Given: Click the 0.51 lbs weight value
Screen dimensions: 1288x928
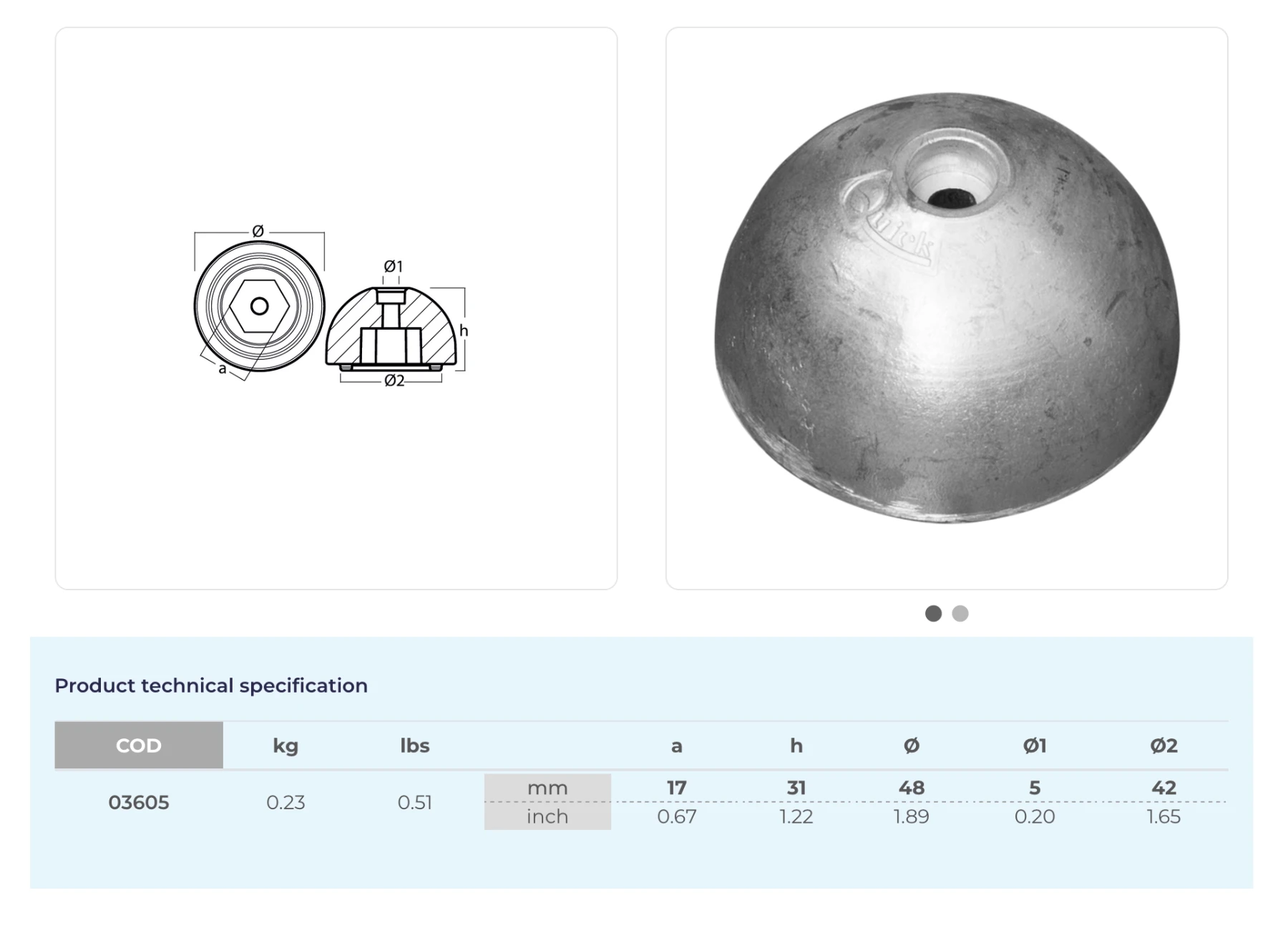Looking at the screenshot, I should (414, 802).
